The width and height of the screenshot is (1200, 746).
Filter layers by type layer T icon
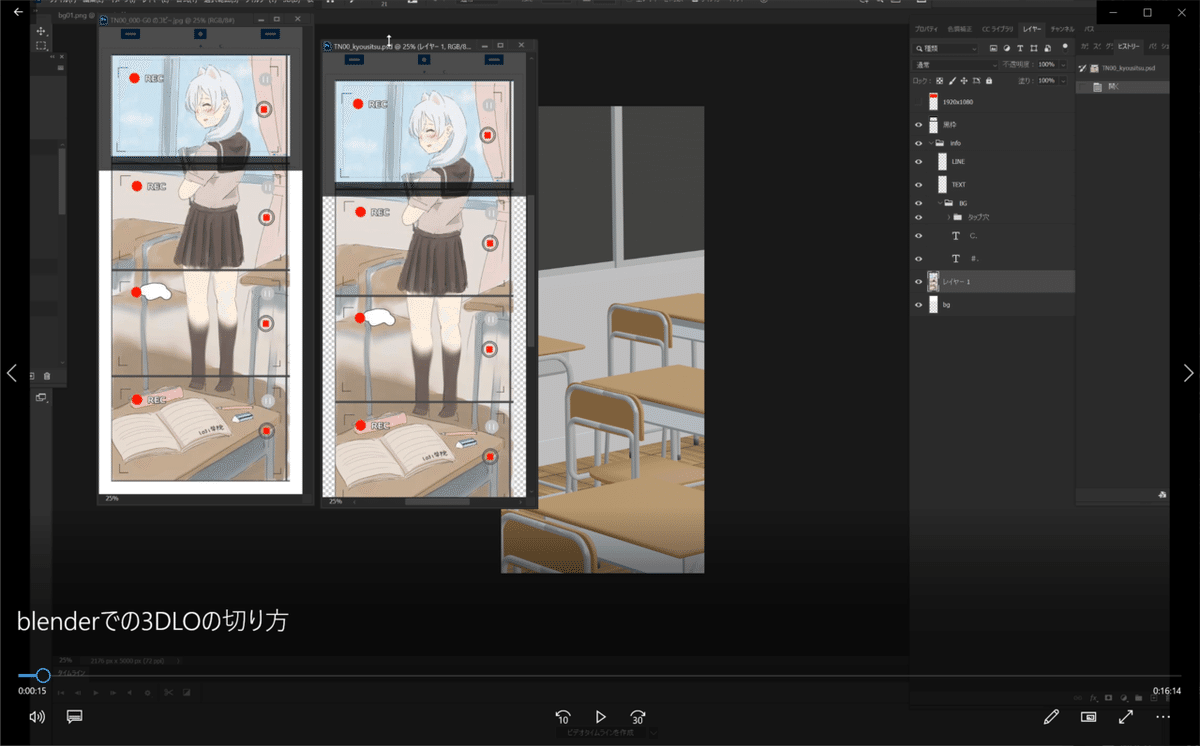(1019, 48)
